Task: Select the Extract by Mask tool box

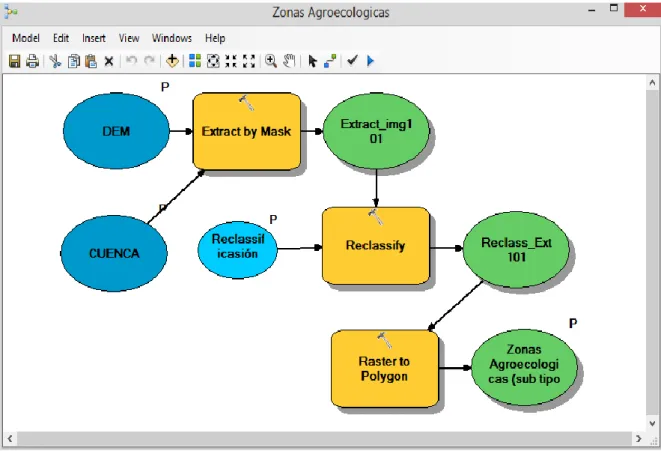Action: 247,131
